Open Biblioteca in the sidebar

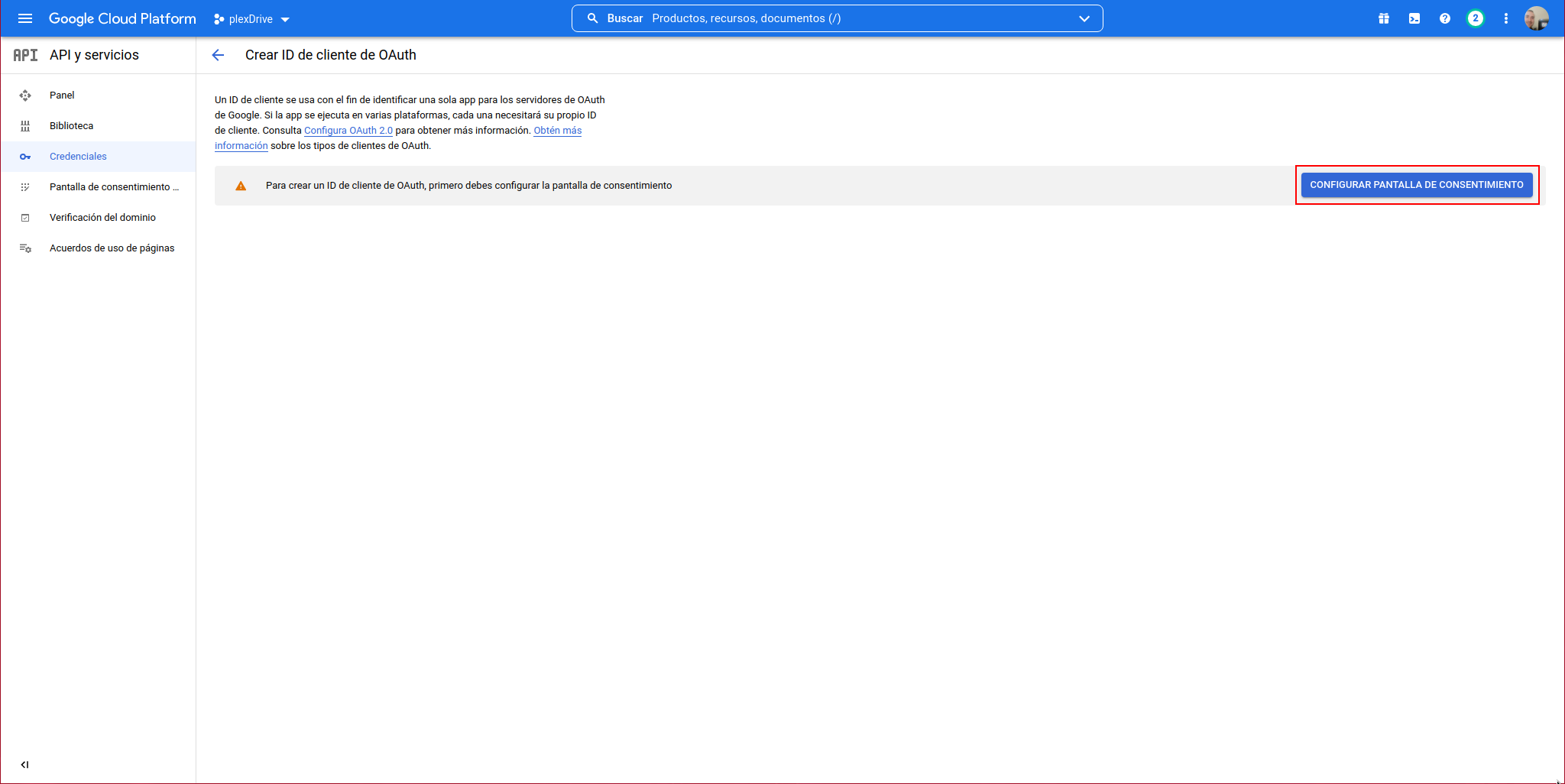tap(71, 126)
